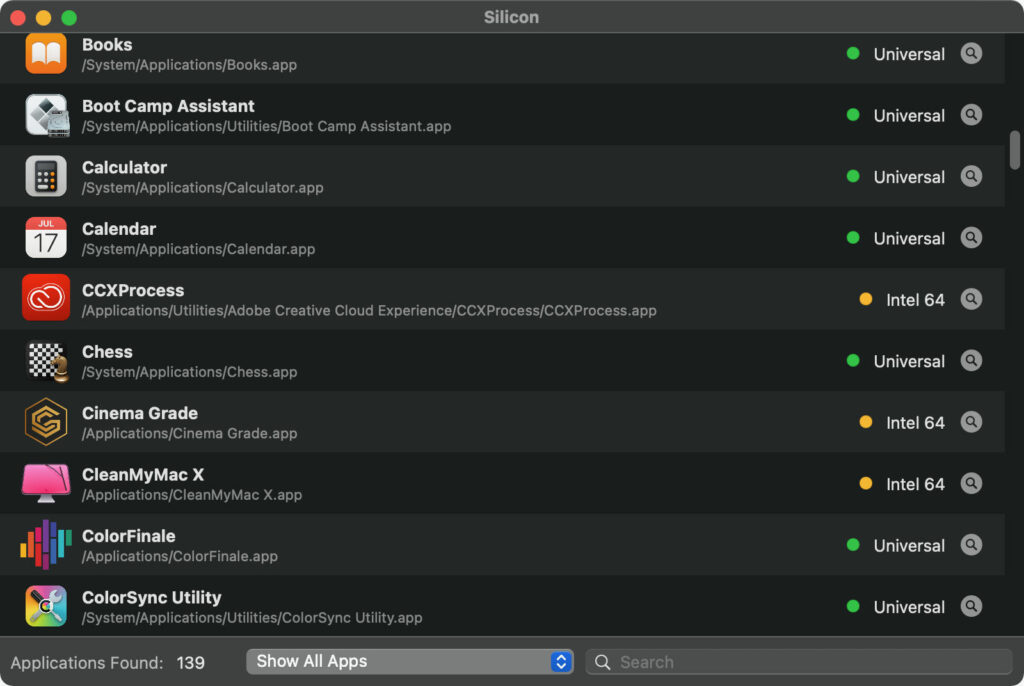Reveal Boot Camp Assistant with magnifier button
The width and height of the screenshot is (1024, 686).
point(971,115)
